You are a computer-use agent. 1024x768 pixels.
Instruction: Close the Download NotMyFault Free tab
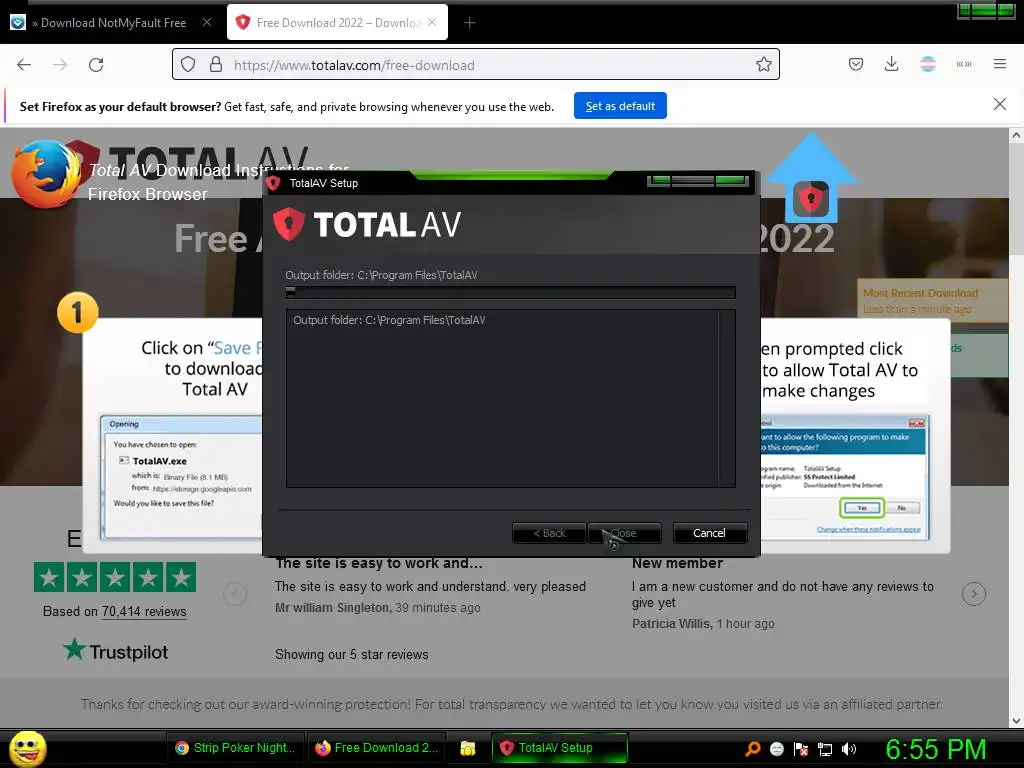[x=207, y=22]
